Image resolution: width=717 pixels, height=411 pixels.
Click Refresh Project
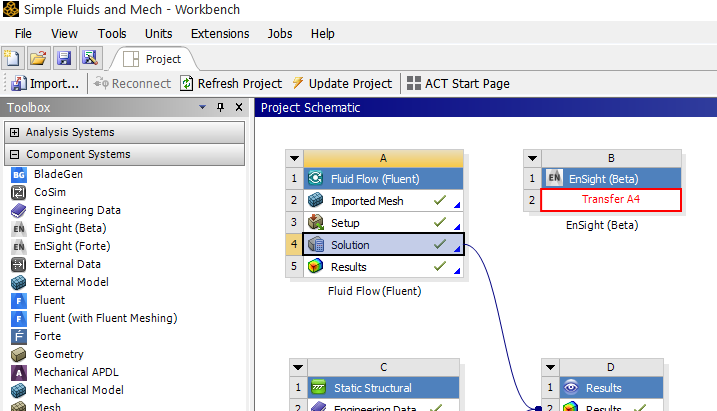pos(231,84)
